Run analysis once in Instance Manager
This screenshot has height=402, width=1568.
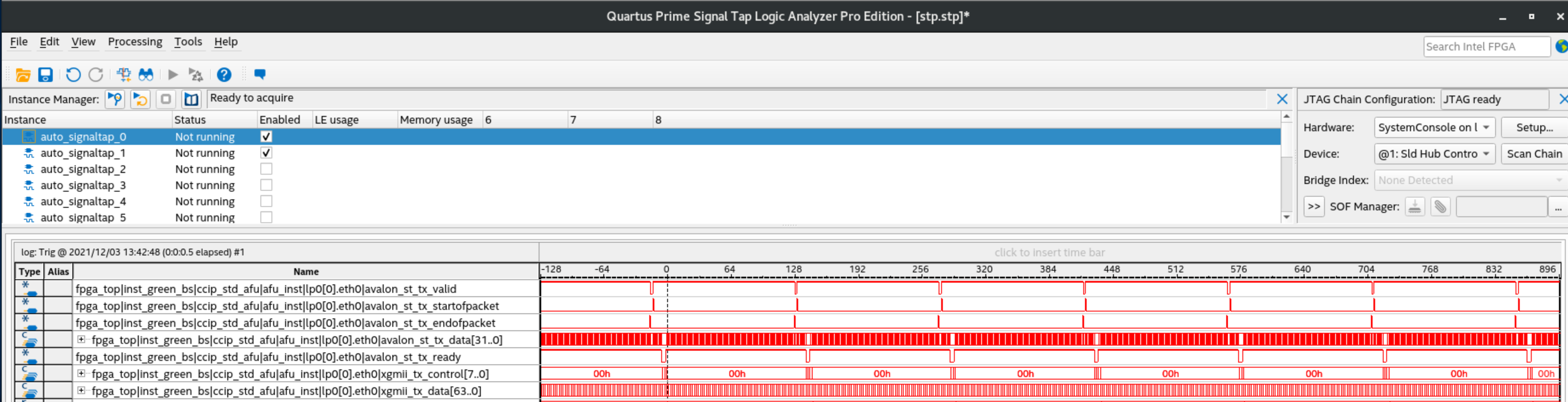tap(115, 99)
